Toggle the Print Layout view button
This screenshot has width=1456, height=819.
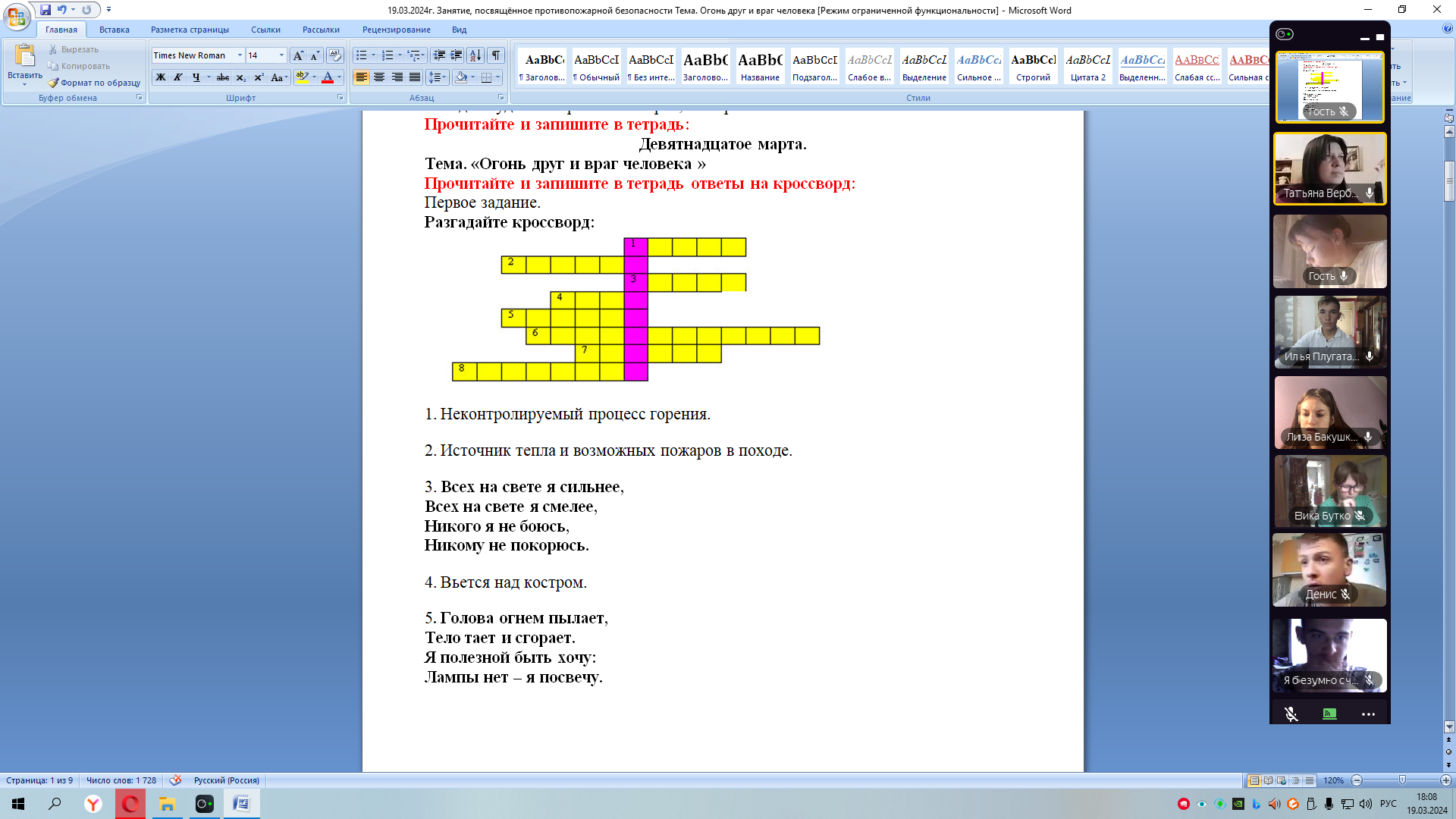click(x=1254, y=780)
